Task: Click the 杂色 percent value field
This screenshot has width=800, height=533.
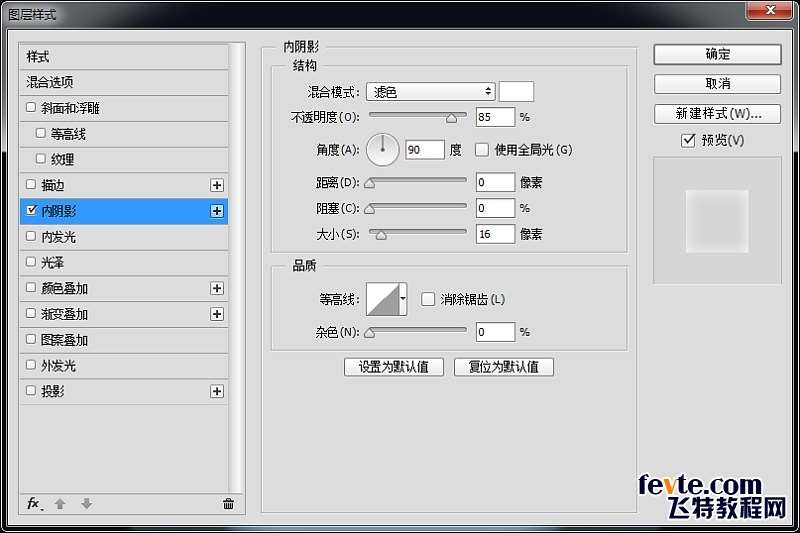Action: click(x=495, y=332)
